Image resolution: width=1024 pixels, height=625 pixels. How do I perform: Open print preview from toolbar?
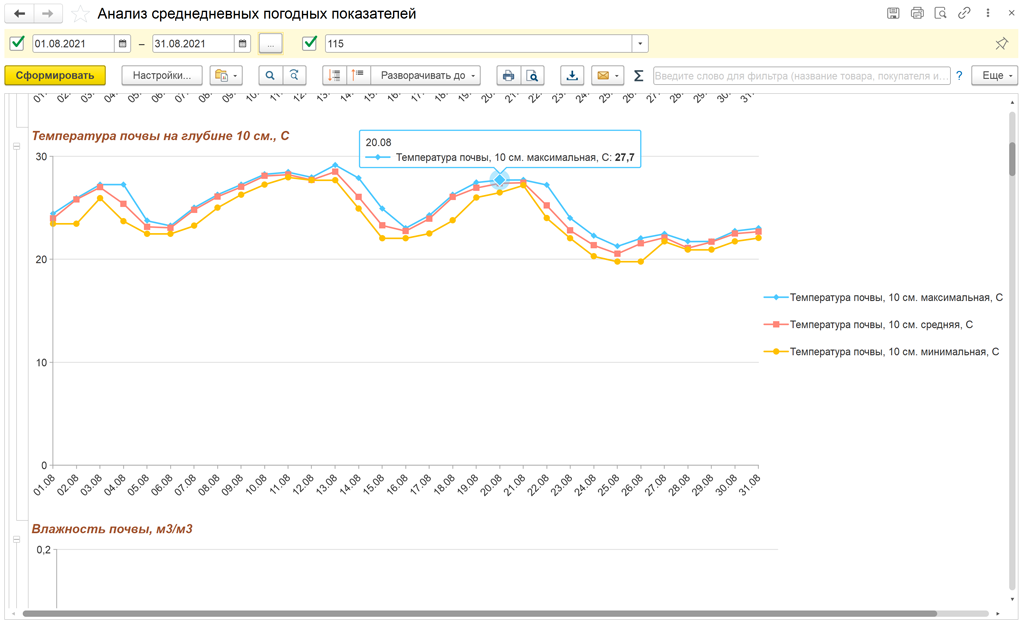[x=533, y=76]
